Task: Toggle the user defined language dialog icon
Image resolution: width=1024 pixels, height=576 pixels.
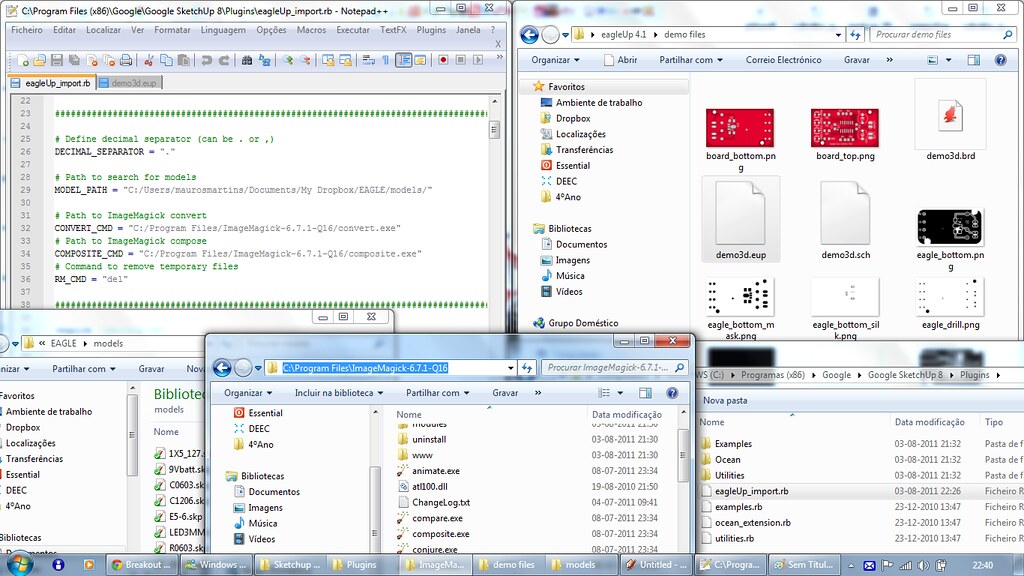Action: (421, 60)
